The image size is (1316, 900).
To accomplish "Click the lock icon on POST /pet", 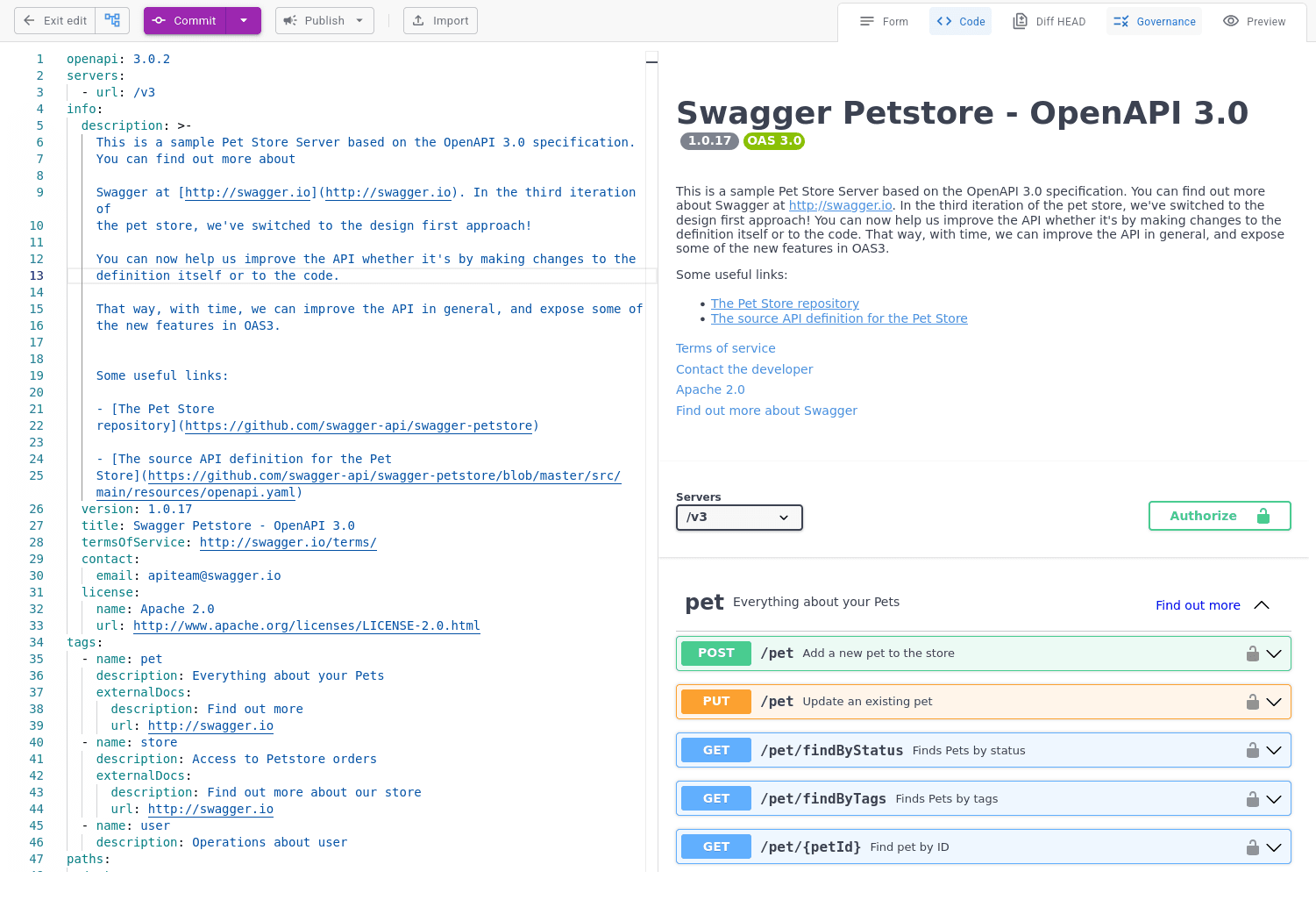I will tap(1253, 654).
